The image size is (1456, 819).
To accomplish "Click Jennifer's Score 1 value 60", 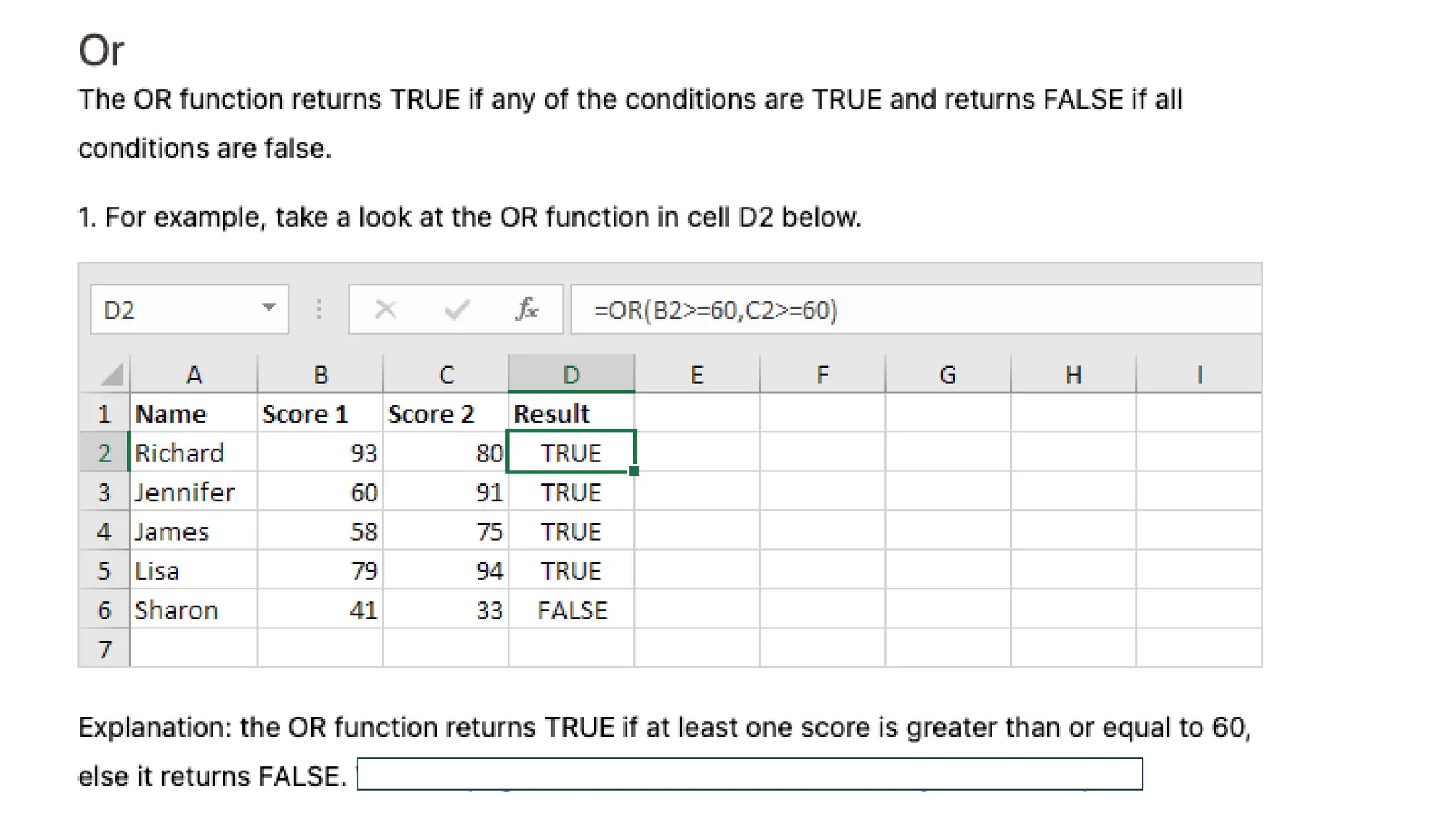I will (320, 492).
